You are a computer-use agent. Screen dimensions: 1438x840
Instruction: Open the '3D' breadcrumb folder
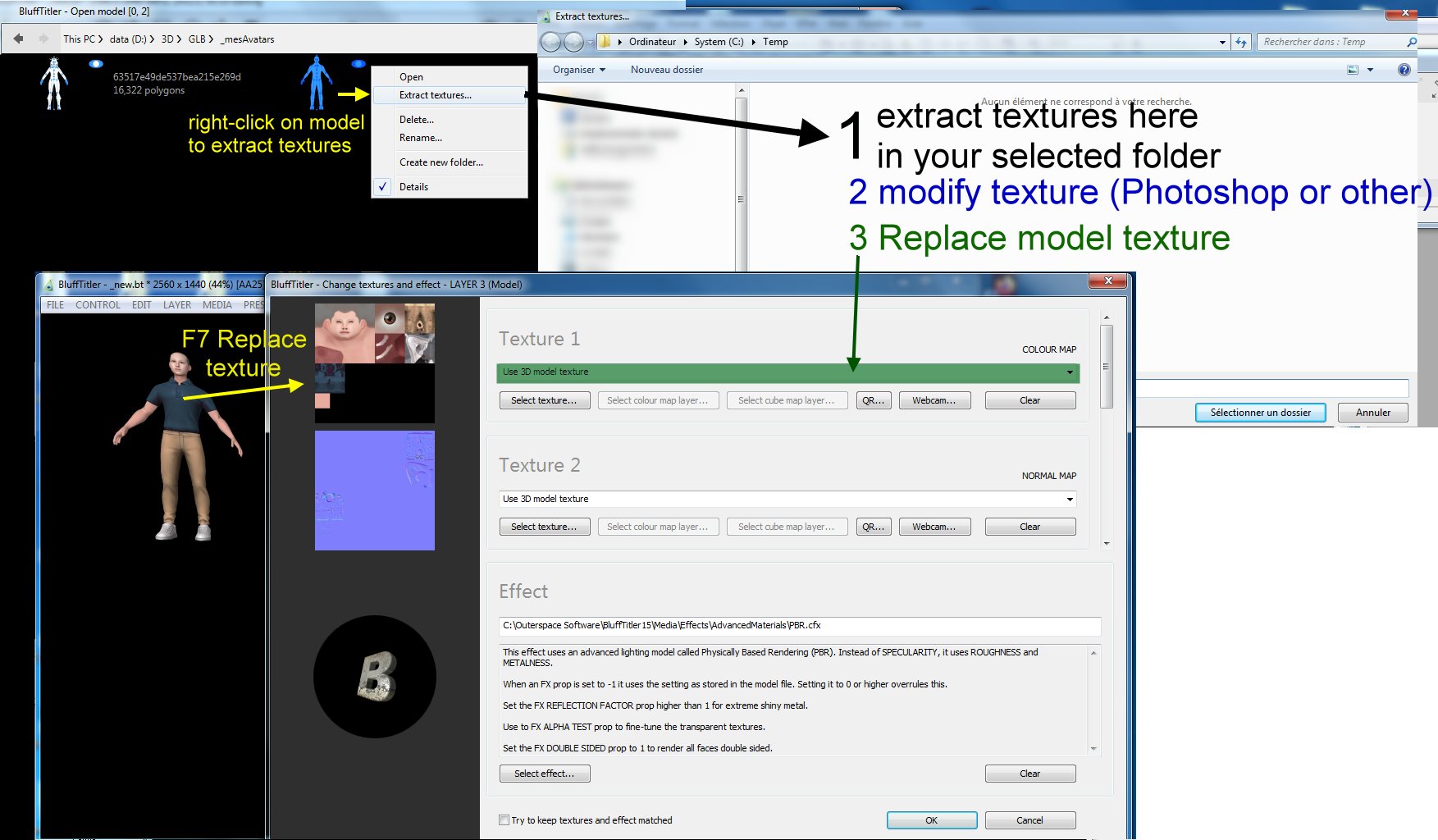tap(167, 39)
